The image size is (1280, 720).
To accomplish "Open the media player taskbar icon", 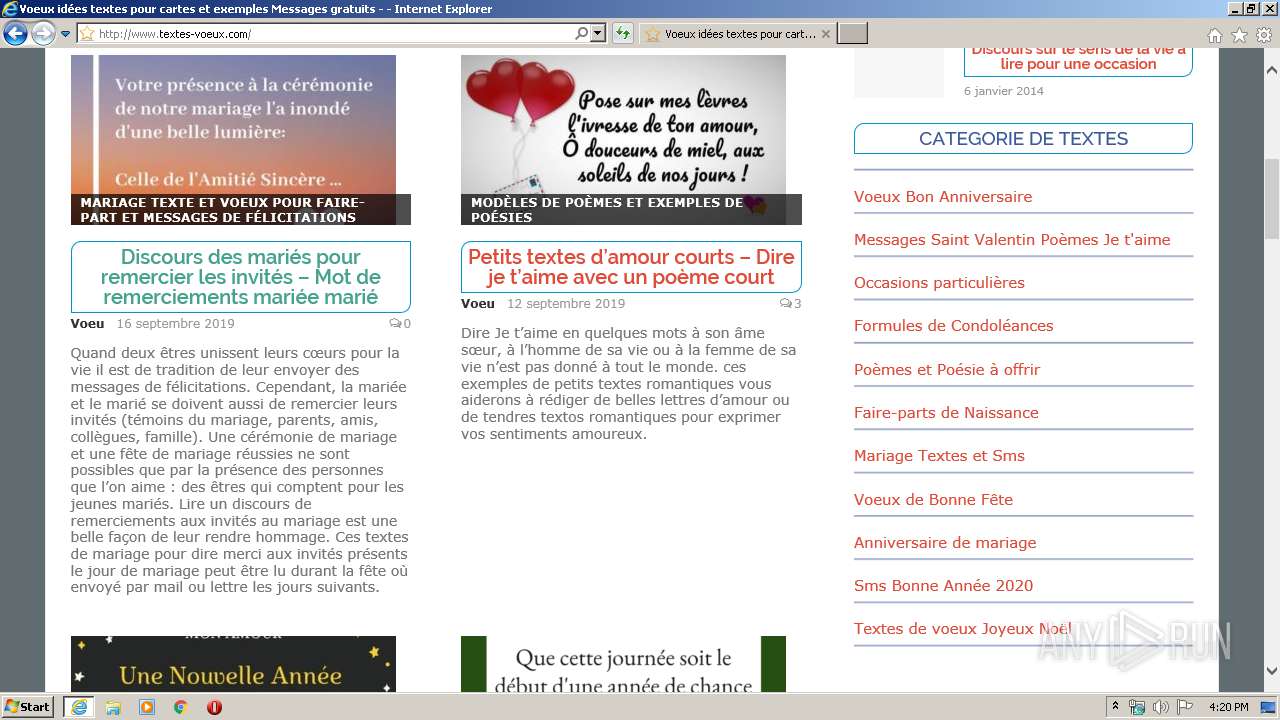I will (x=147, y=707).
